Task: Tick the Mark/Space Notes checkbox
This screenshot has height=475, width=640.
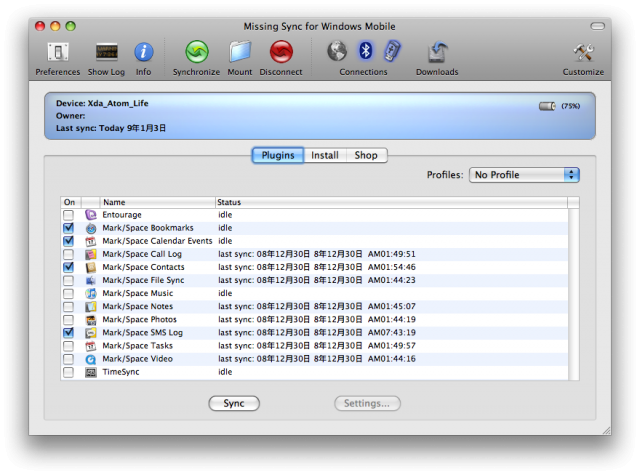Action: coord(69,306)
